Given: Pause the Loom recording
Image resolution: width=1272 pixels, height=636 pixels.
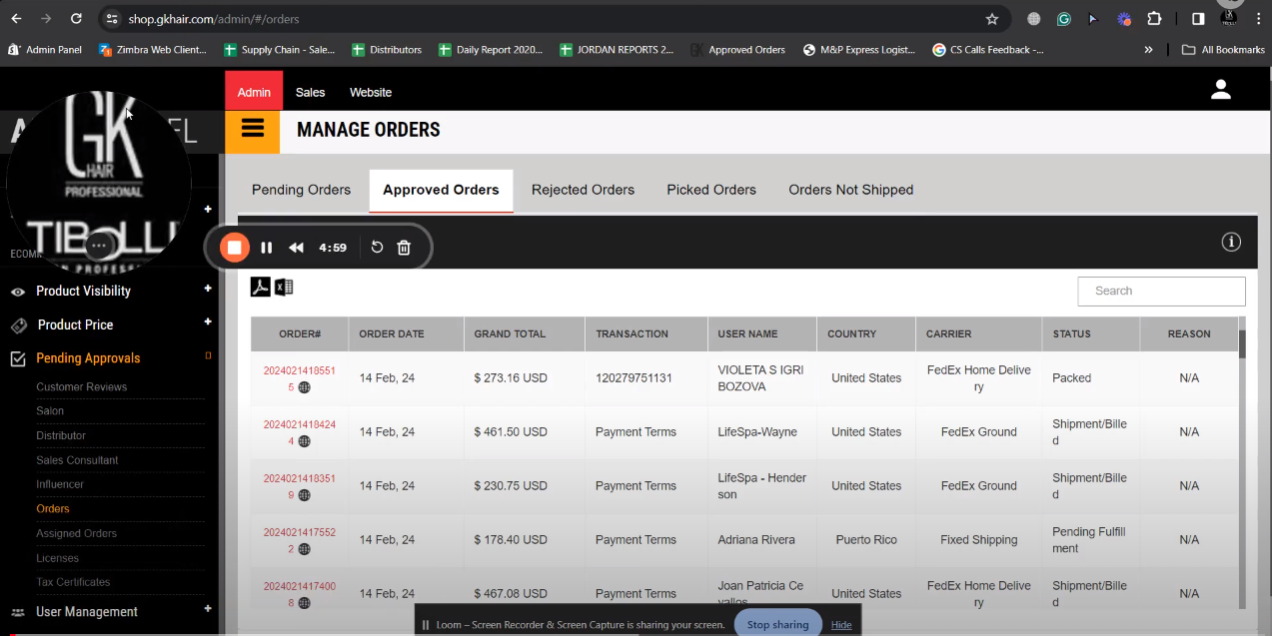Looking at the screenshot, I should tap(267, 247).
